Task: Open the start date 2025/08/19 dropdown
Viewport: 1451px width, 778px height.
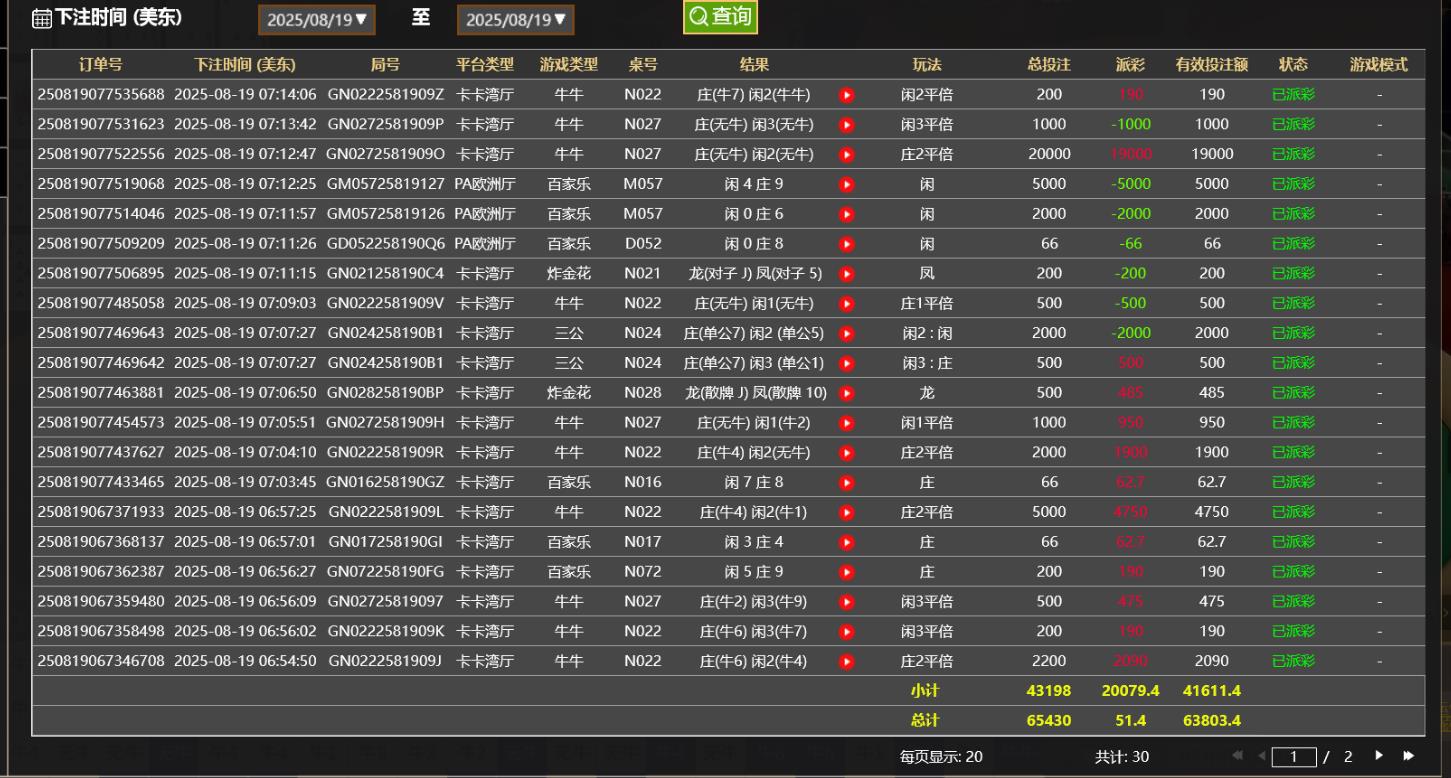Action: point(316,19)
